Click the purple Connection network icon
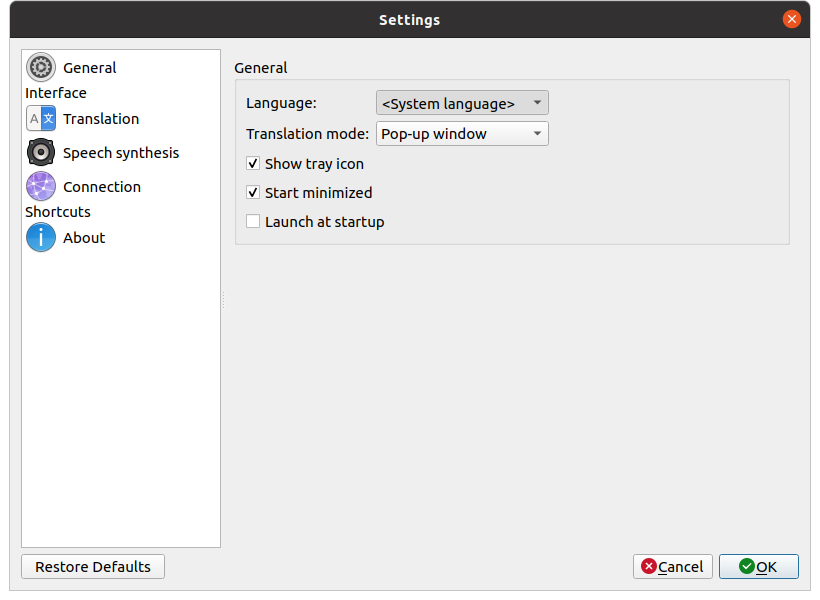Viewport: 820px width, 600px height. (41, 187)
